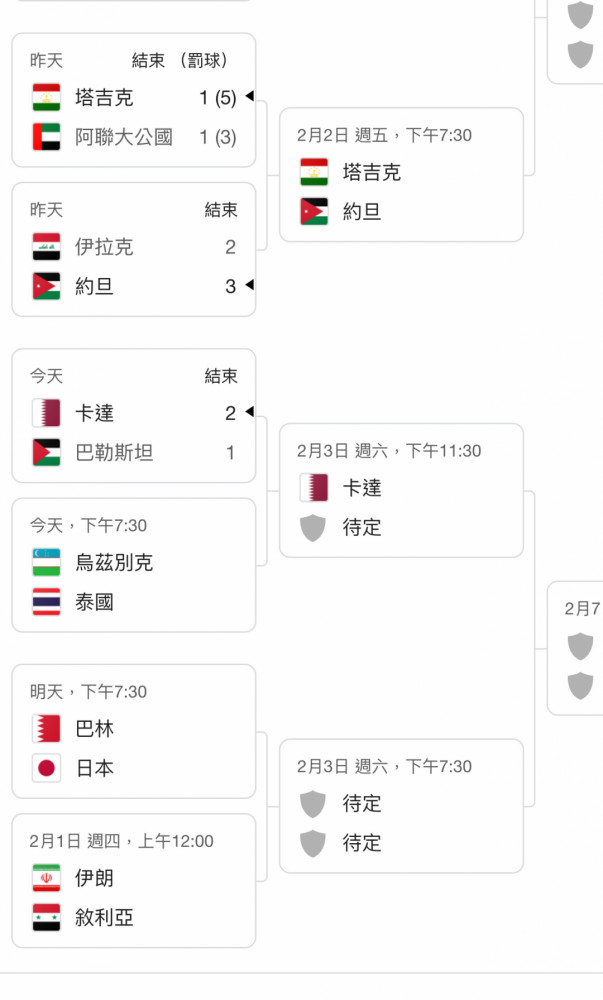Click the Iran flag icon

[x=47, y=878]
